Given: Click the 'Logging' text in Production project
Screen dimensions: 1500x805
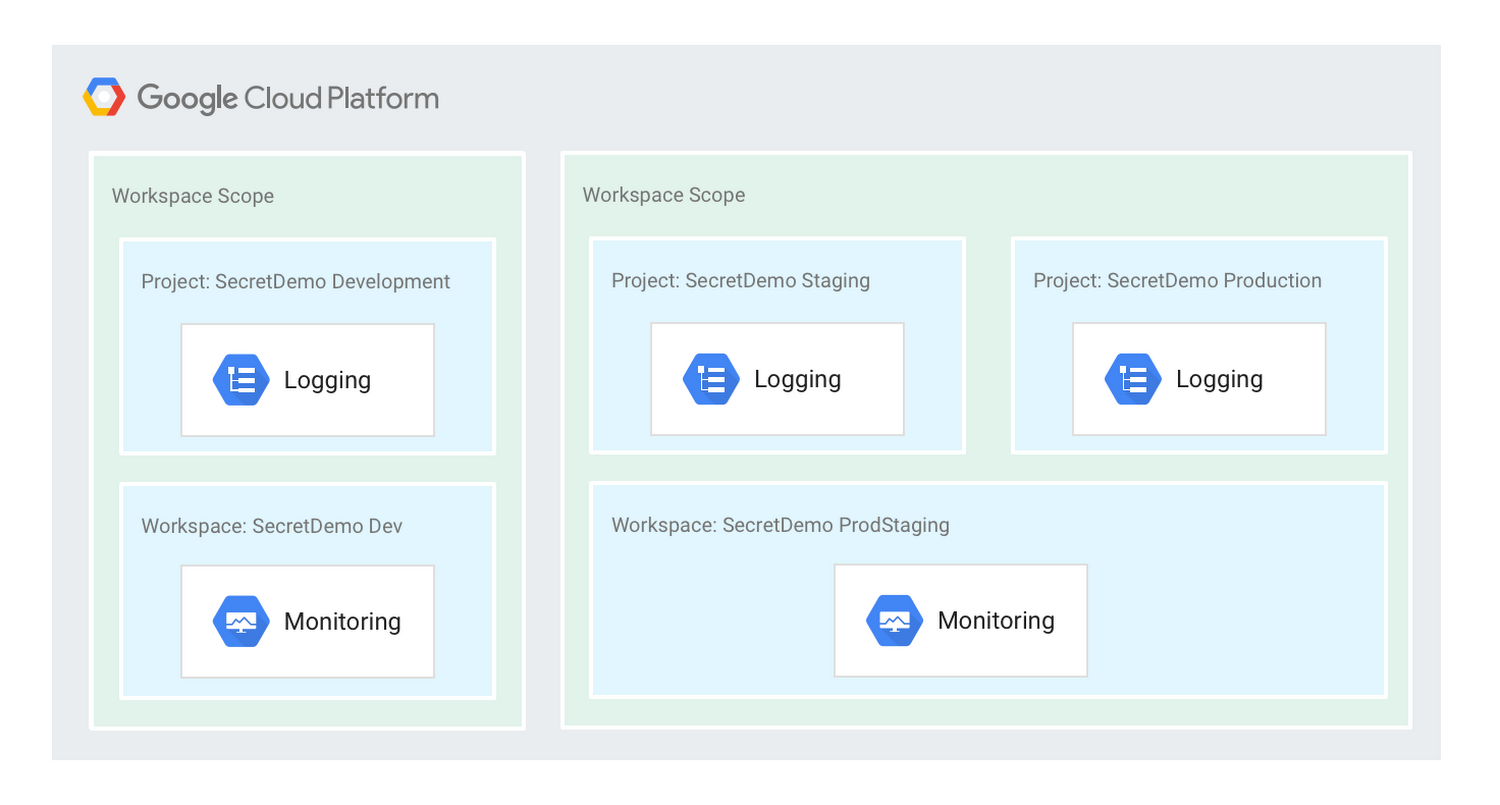Looking at the screenshot, I should 1220,380.
